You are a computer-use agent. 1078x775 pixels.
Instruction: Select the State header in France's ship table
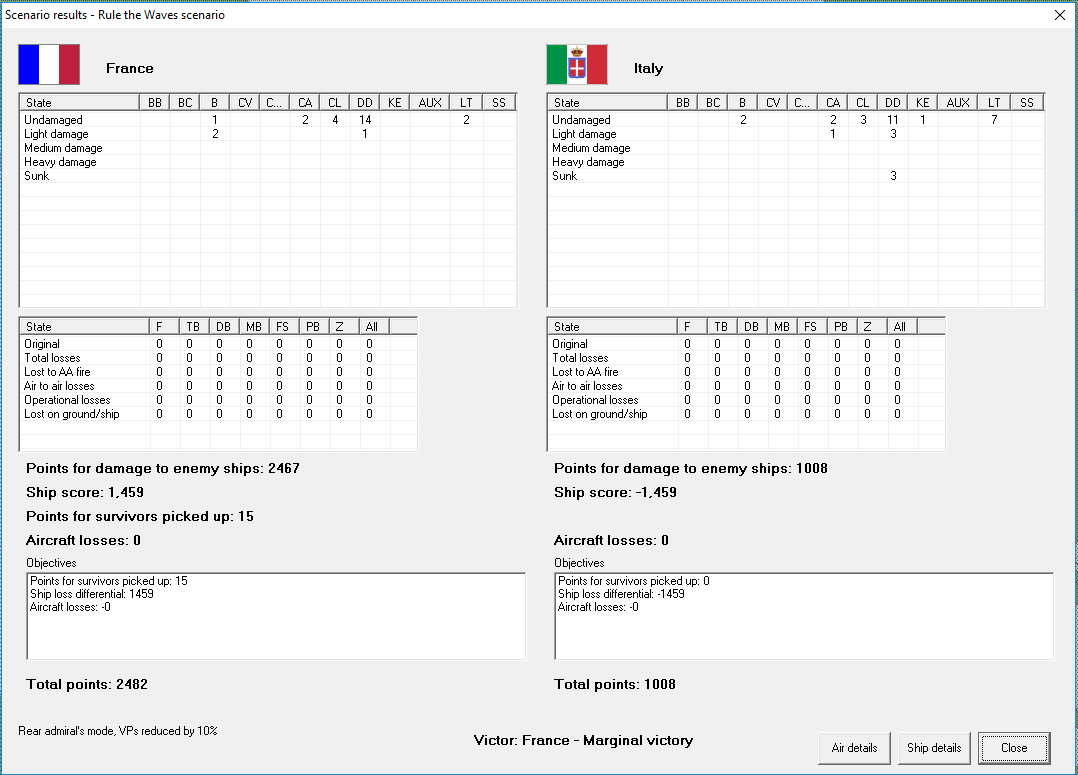click(79, 103)
